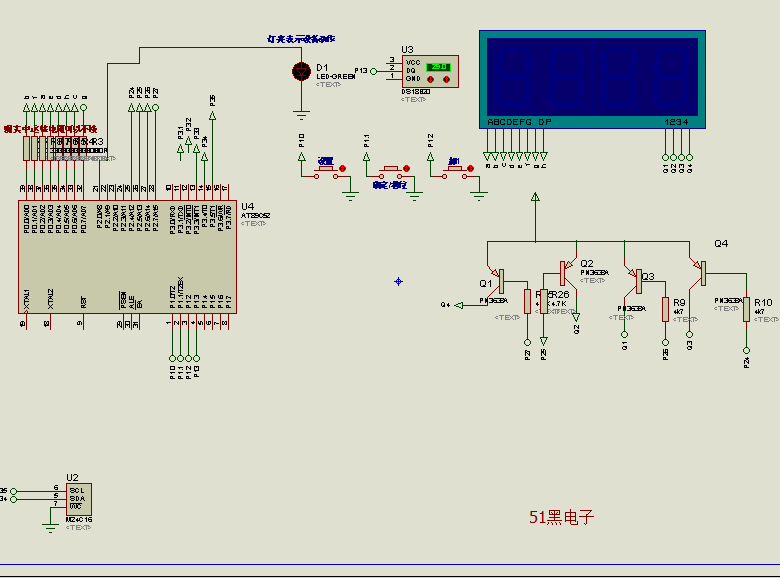
Task: Click the U3 DS18B20 sensor body
Action: (x=430, y=72)
